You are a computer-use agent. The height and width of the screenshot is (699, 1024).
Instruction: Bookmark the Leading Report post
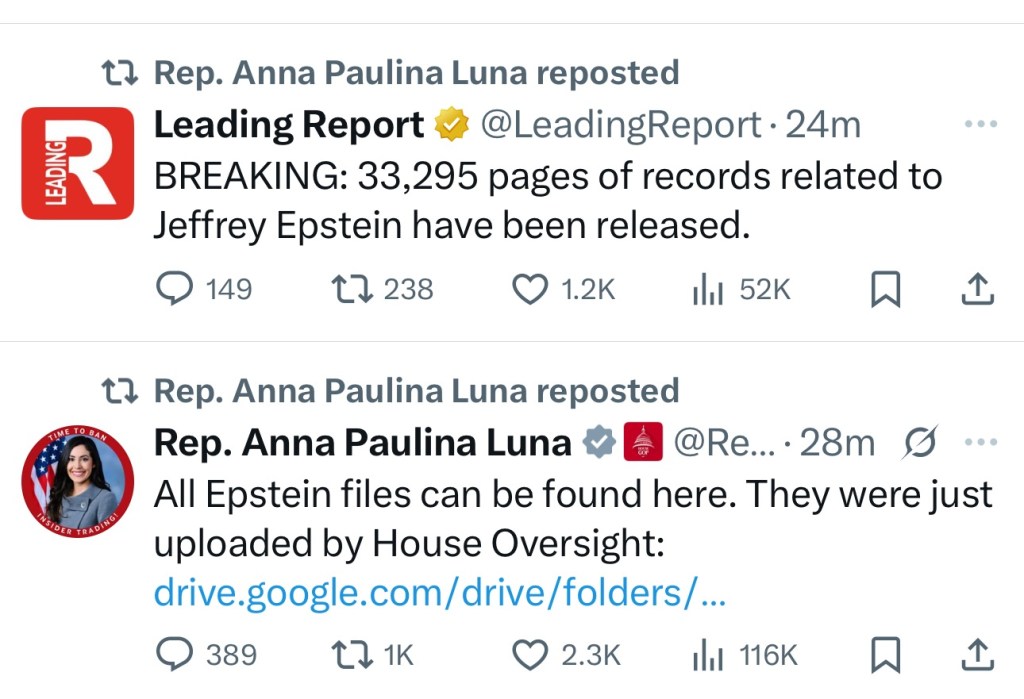pos(884,288)
